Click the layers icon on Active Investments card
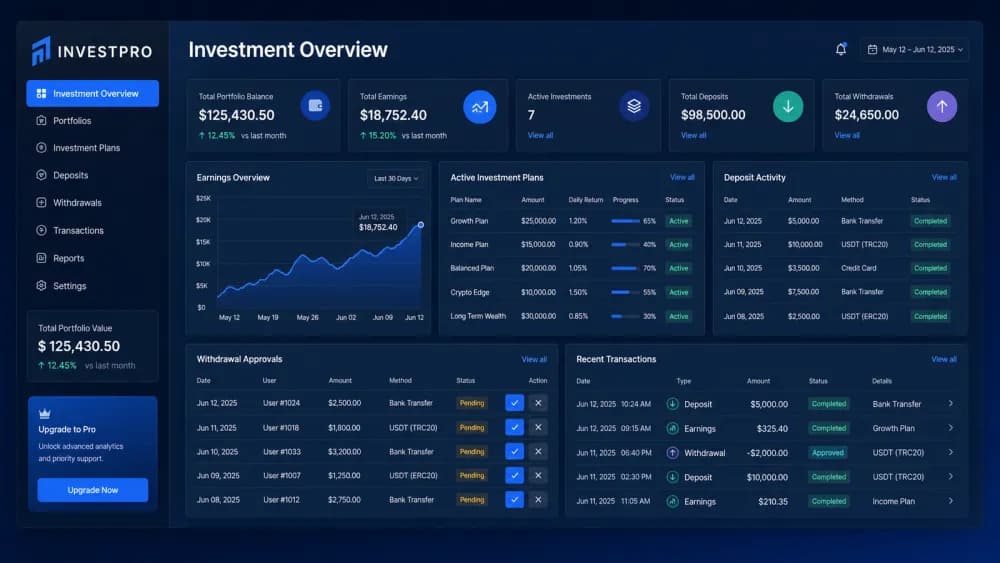 coord(634,106)
